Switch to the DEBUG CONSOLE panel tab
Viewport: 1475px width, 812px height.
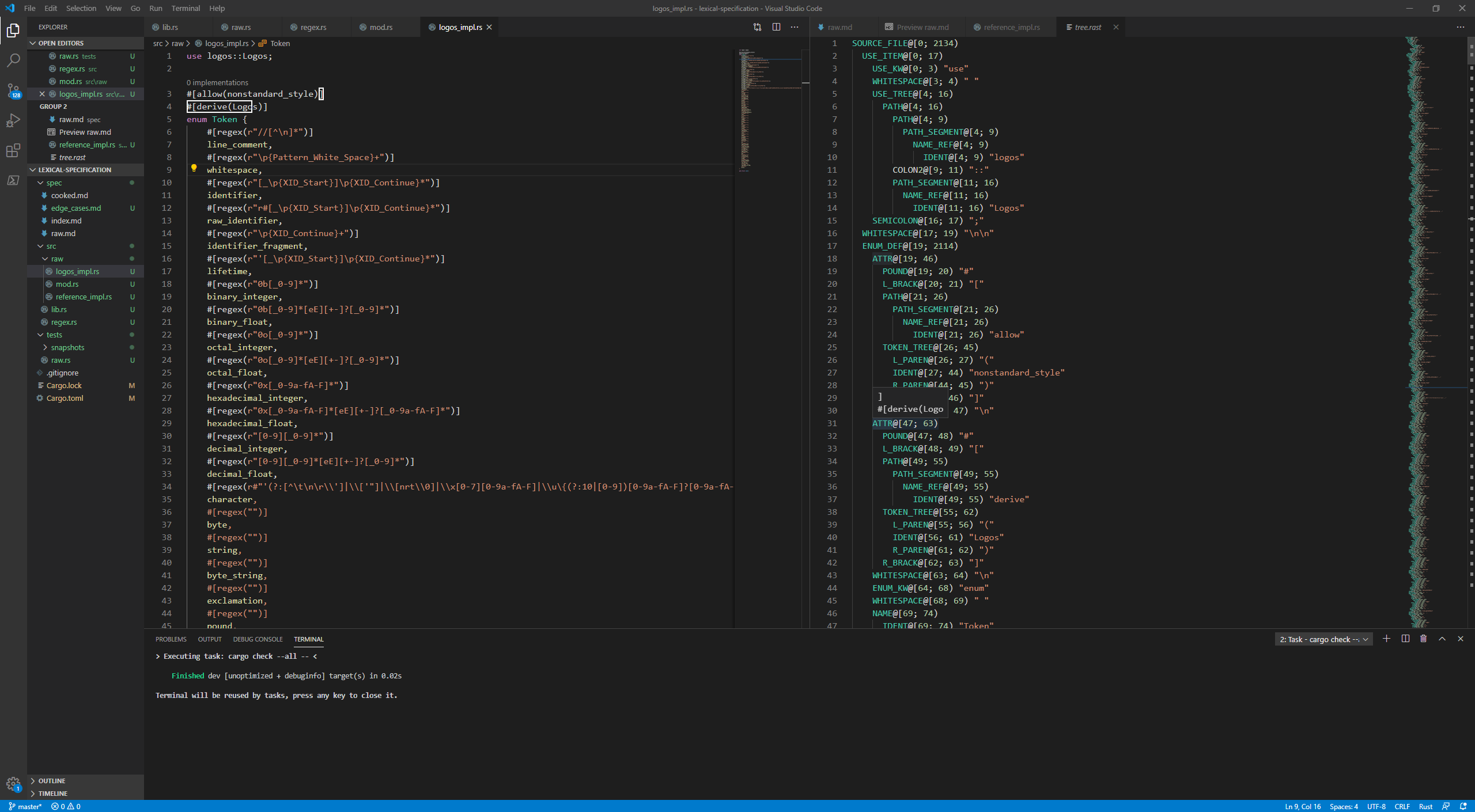pyautogui.click(x=258, y=639)
